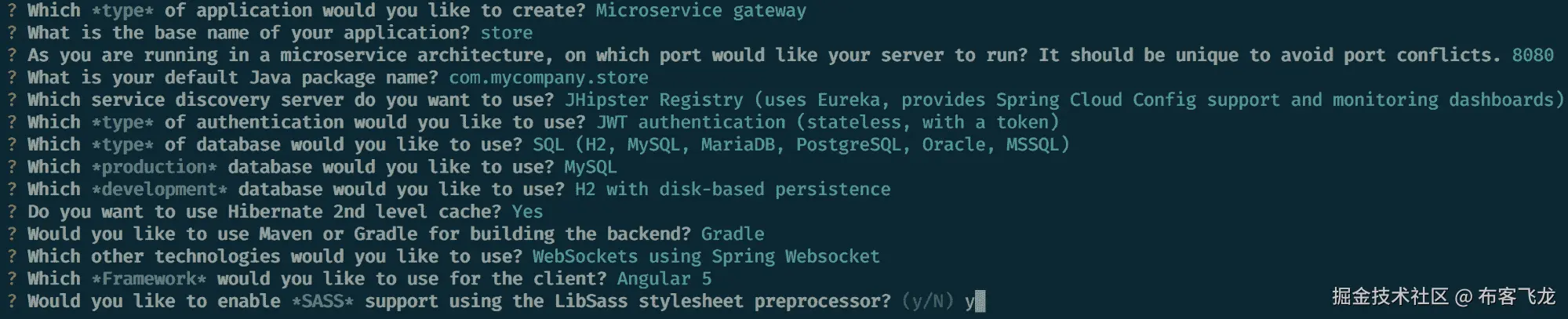Click the "掘金技术社区" watermark text
This screenshot has width=1568, height=319.
pos(1389,296)
